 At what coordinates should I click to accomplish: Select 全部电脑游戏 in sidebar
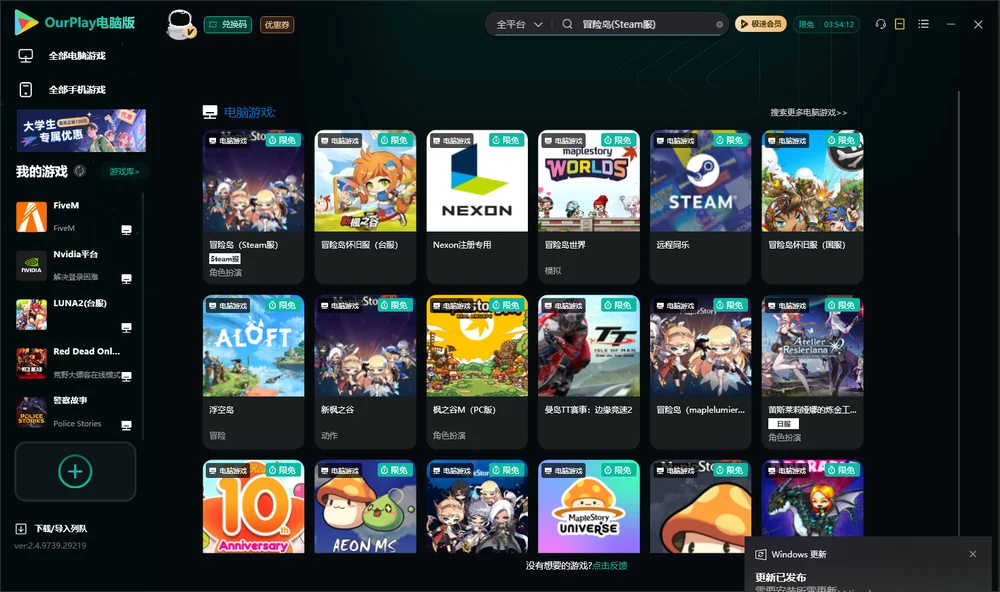(77, 56)
